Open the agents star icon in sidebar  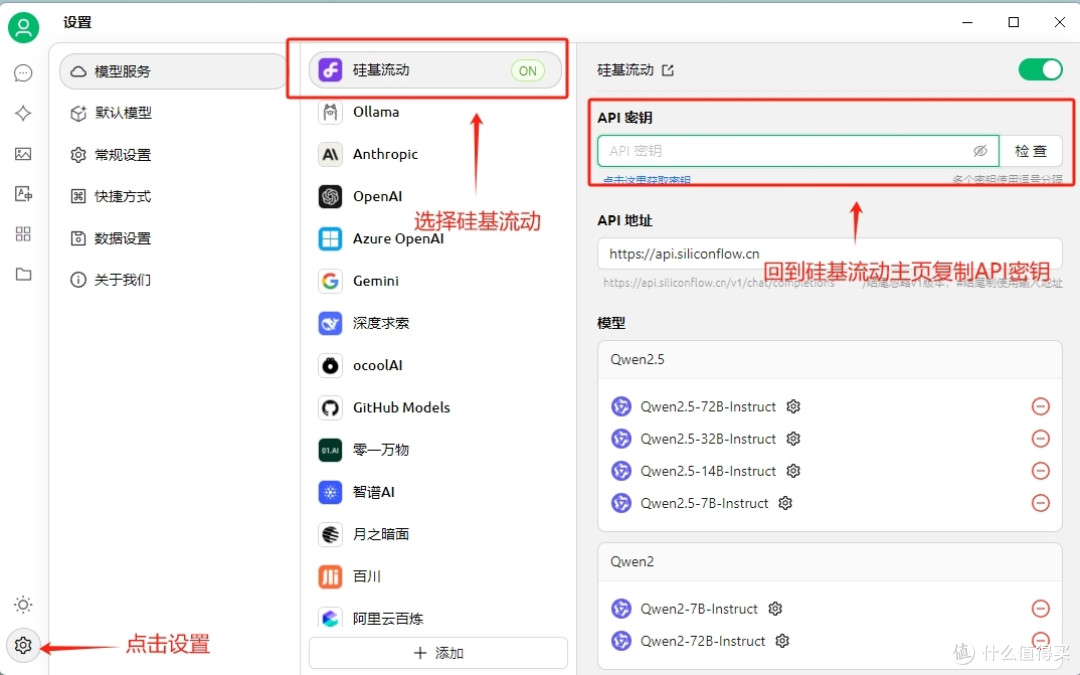point(23,113)
